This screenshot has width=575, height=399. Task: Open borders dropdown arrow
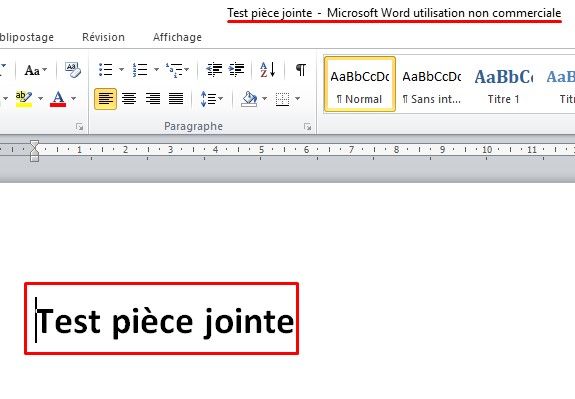tap(297, 99)
